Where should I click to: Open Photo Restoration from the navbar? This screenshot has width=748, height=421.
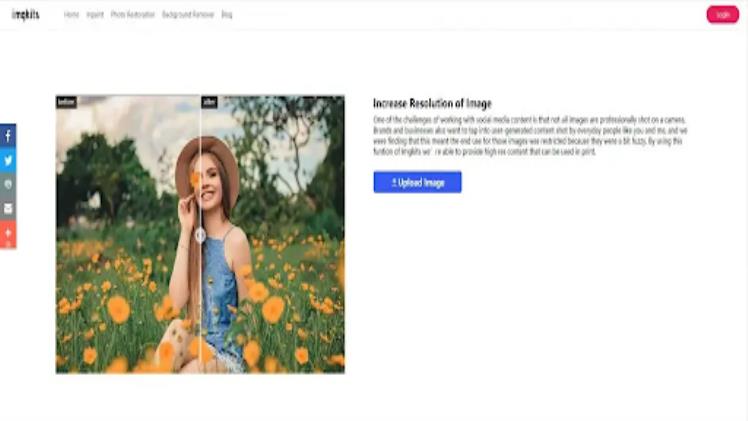[x=133, y=15]
